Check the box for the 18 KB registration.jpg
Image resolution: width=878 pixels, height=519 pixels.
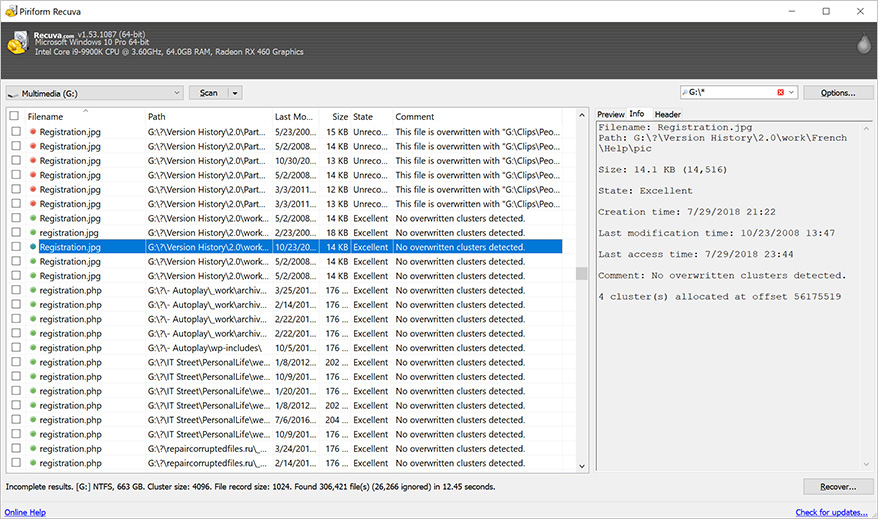tap(16, 232)
